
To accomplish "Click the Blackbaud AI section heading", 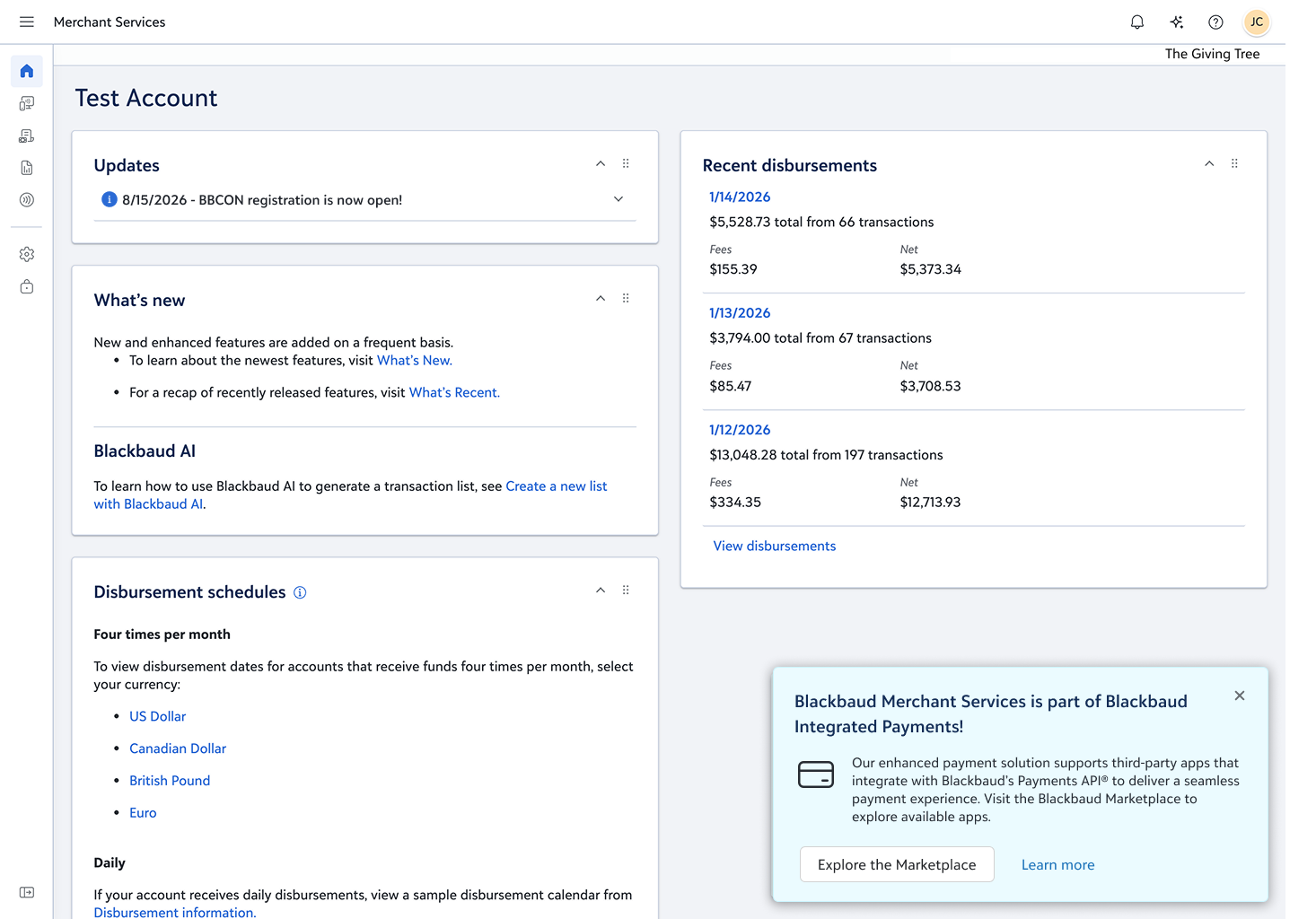I will click(145, 451).
